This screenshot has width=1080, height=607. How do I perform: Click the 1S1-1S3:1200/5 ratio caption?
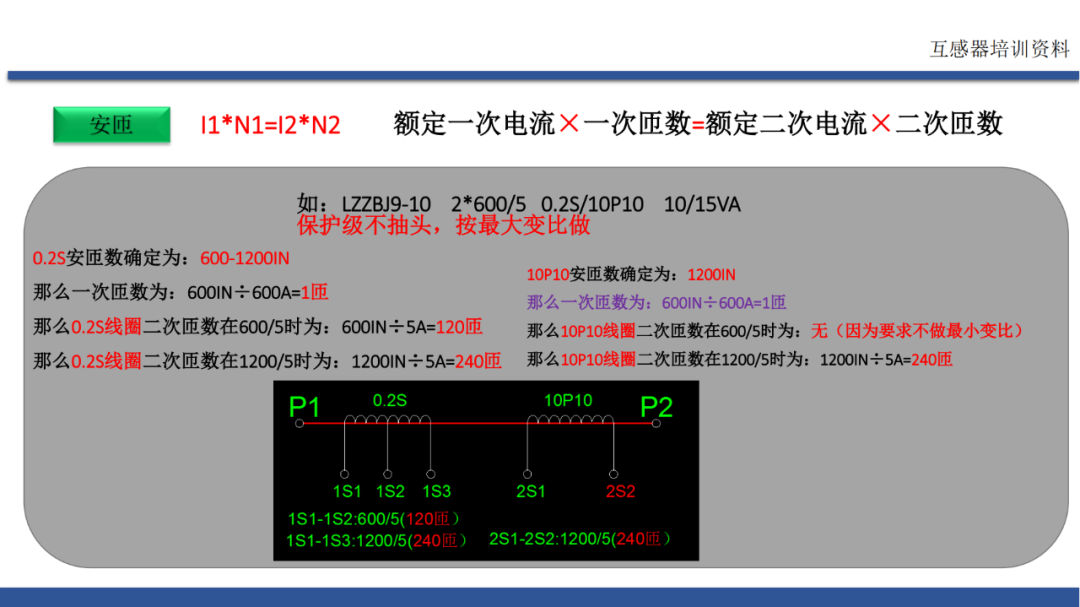(376, 540)
